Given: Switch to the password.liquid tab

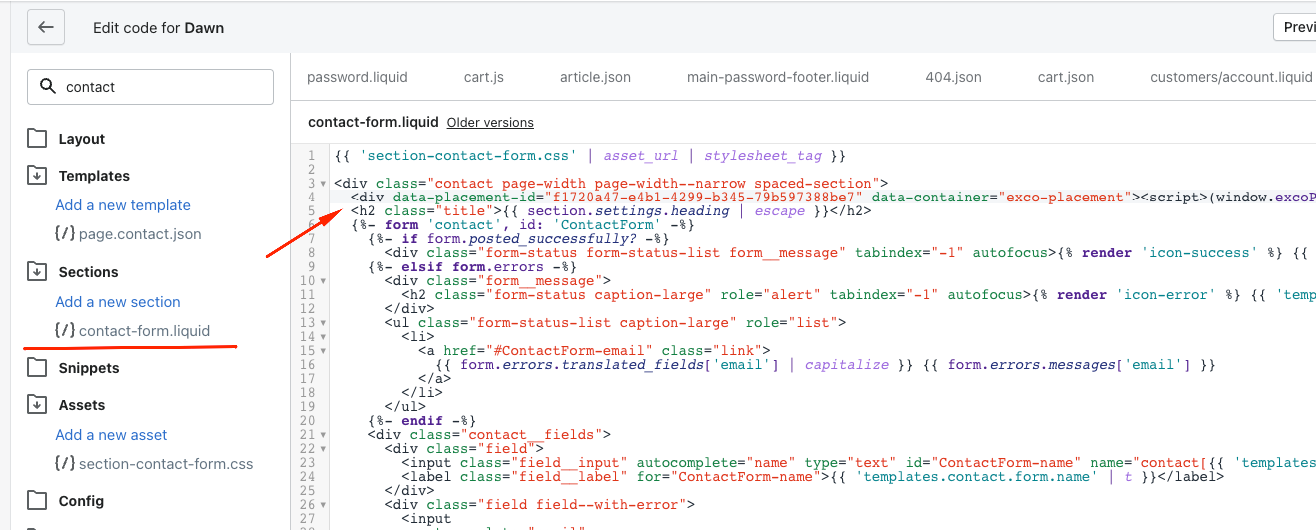Looking at the screenshot, I should pyautogui.click(x=357, y=77).
